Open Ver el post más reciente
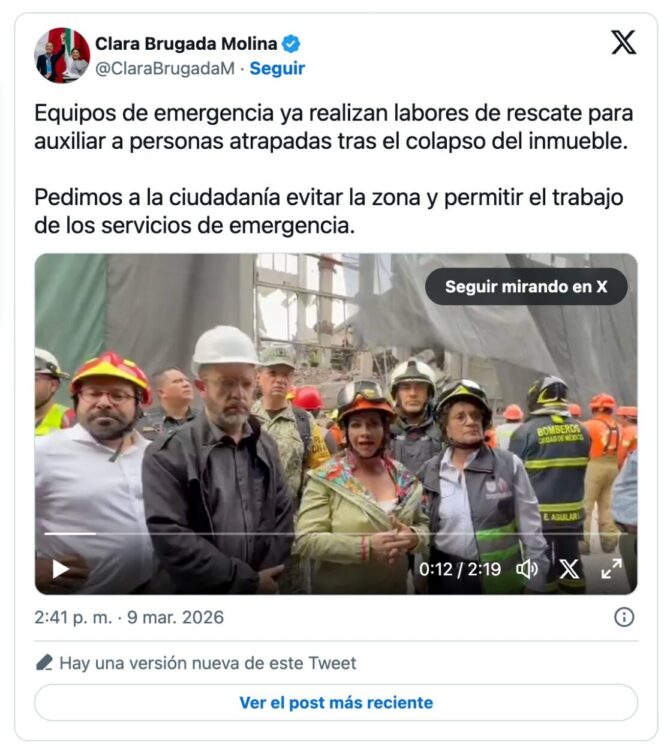The image size is (670, 750). [336, 702]
